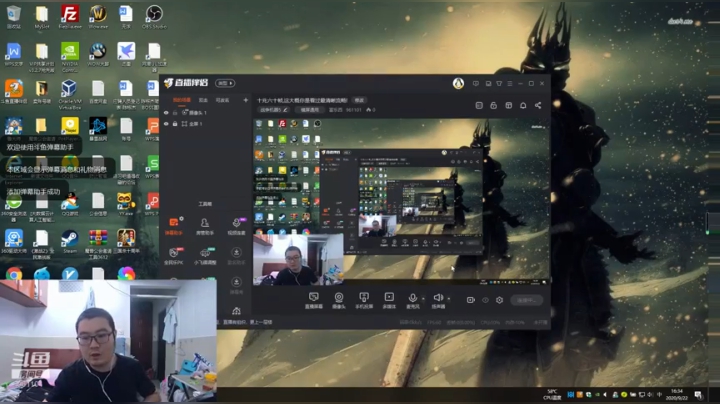
Task: Click the 横屏通用 orientation button
Action: pyautogui.click(x=309, y=110)
